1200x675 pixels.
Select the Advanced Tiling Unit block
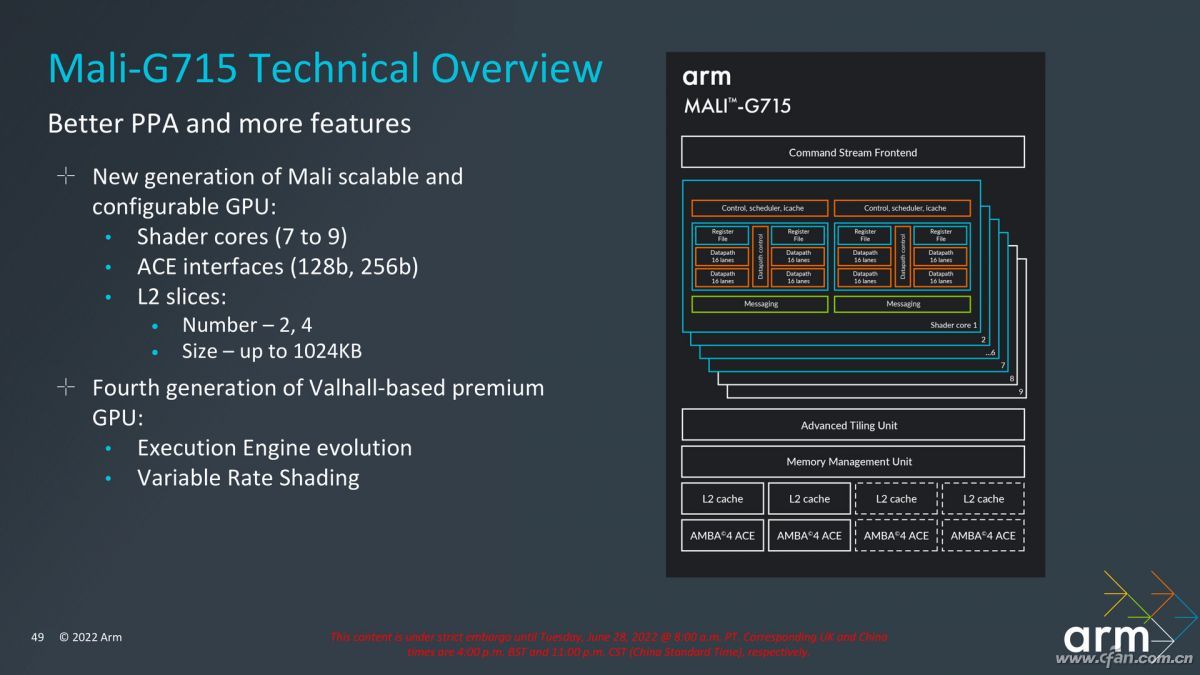tap(852, 425)
